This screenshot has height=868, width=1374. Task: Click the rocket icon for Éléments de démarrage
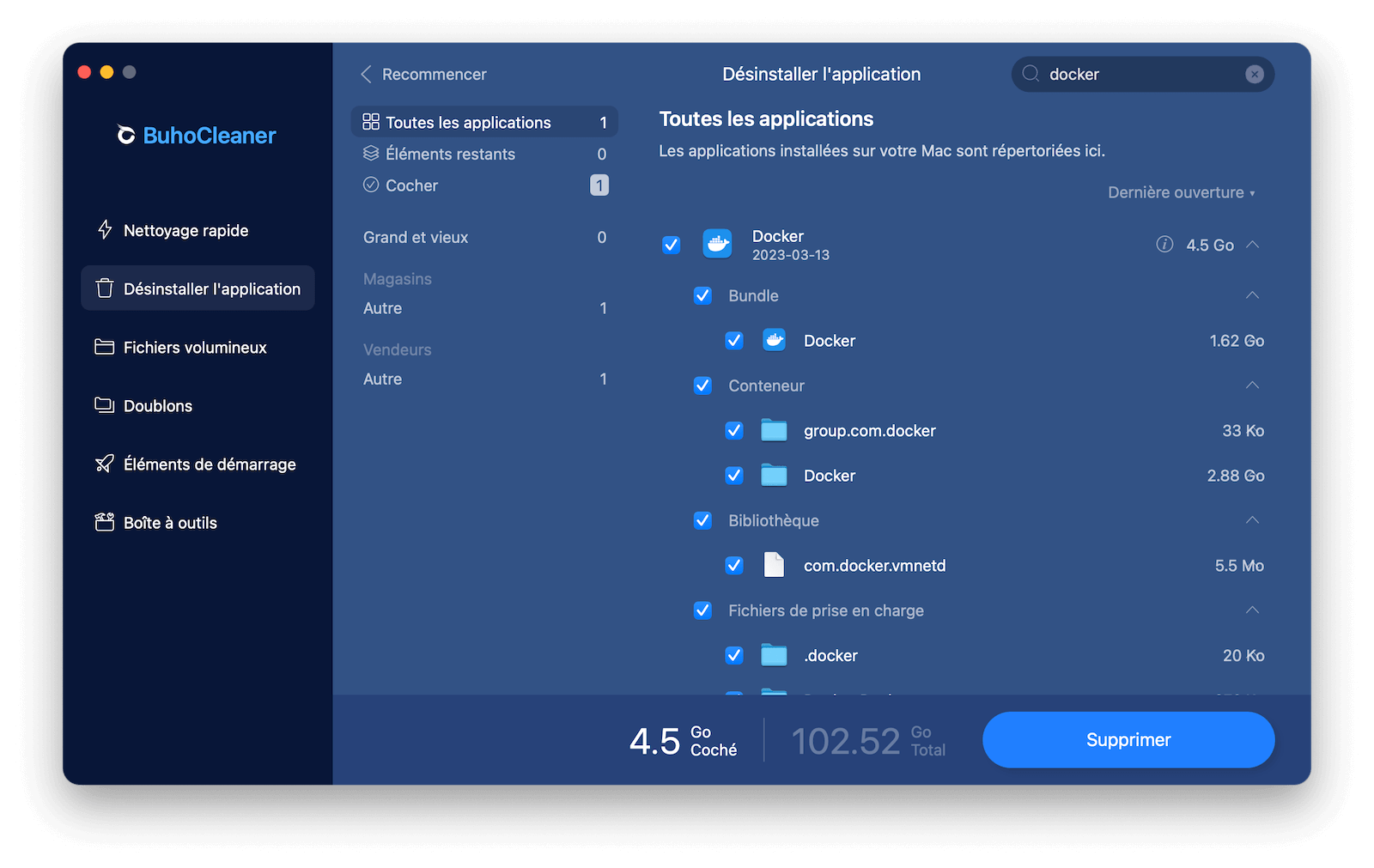click(105, 464)
